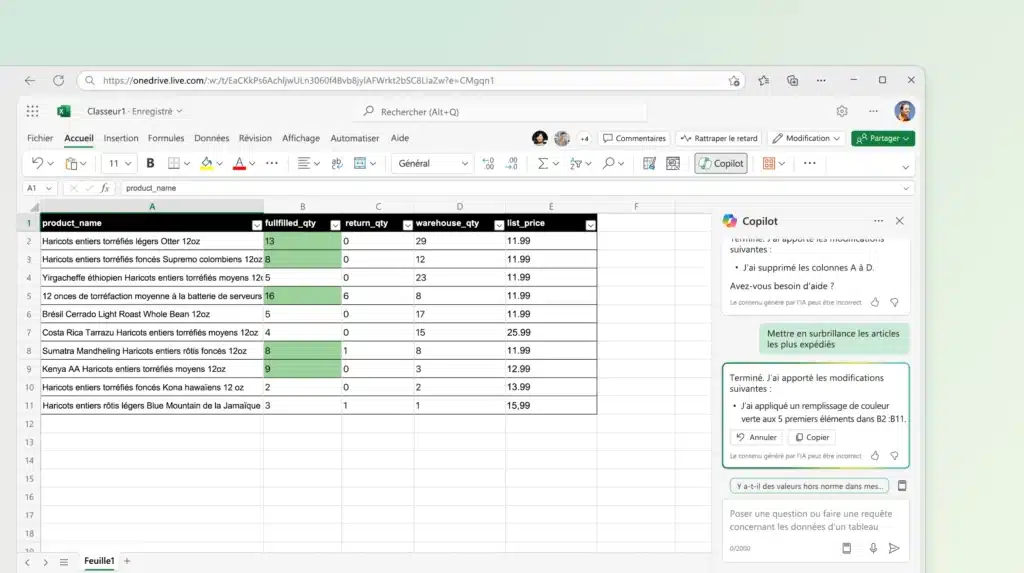Screen dimensions: 1024x573
Task: Click the send arrow icon in Copilot
Action: (894, 548)
